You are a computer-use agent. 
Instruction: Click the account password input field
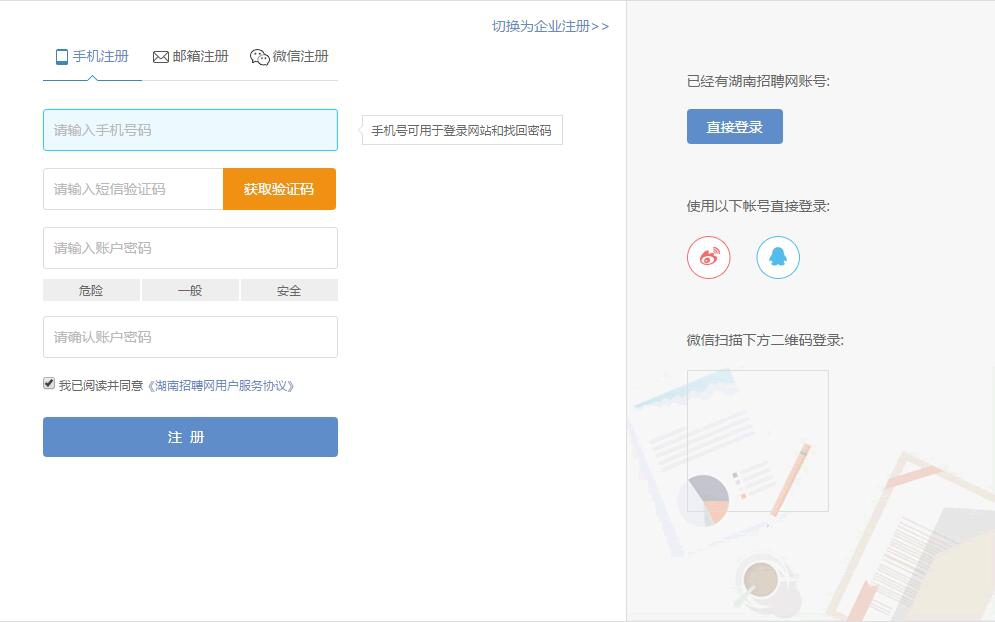click(190, 248)
